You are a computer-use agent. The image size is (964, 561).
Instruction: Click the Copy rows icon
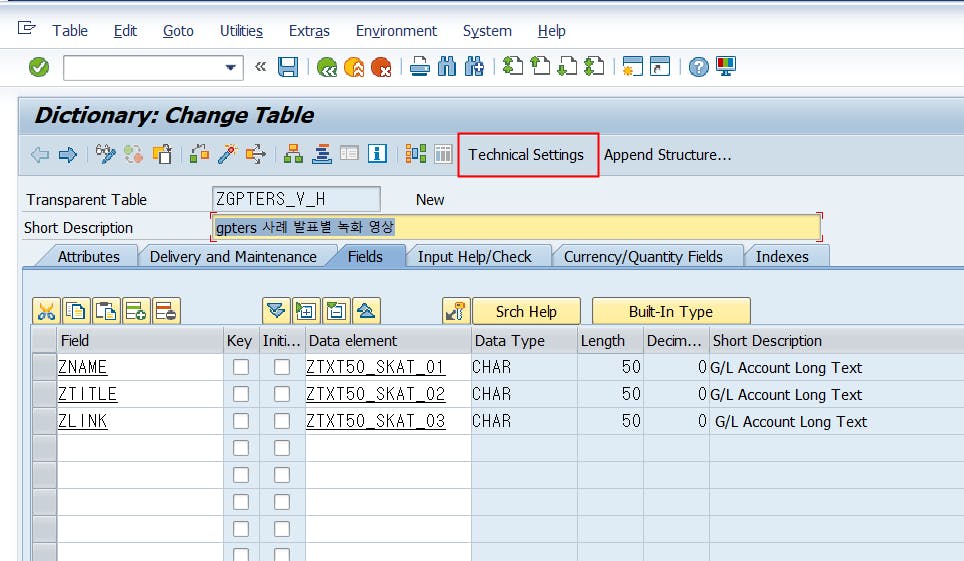[76, 311]
